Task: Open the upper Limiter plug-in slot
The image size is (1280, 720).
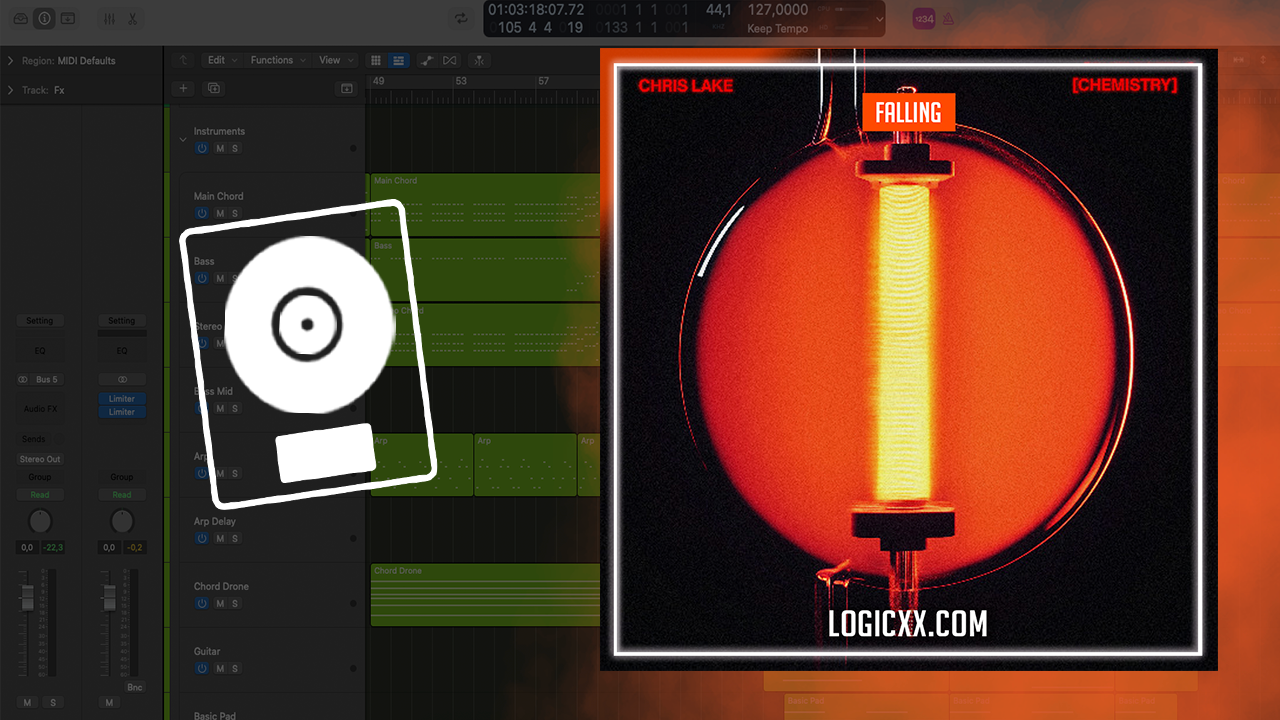Action: 122,399
